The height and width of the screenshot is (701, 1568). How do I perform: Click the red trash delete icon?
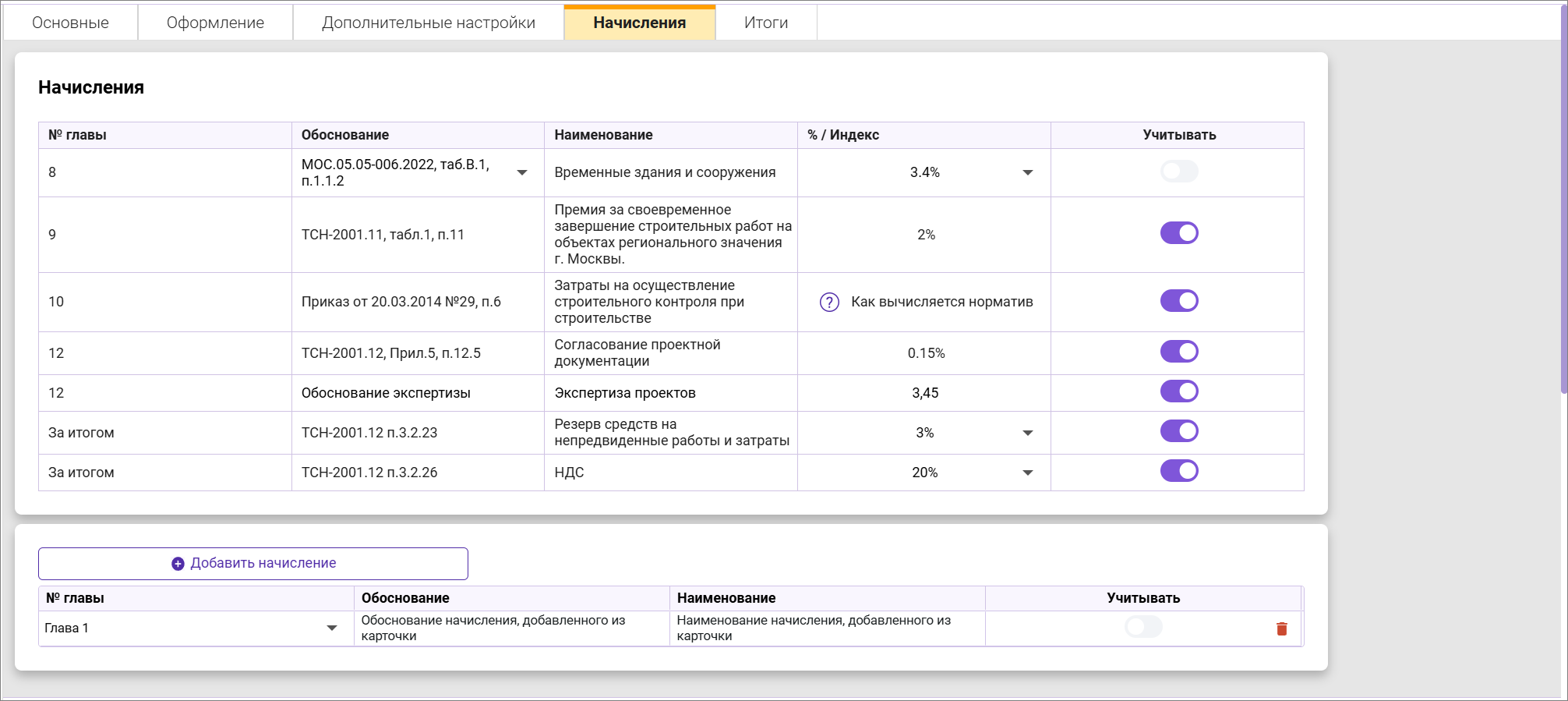[1281, 628]
